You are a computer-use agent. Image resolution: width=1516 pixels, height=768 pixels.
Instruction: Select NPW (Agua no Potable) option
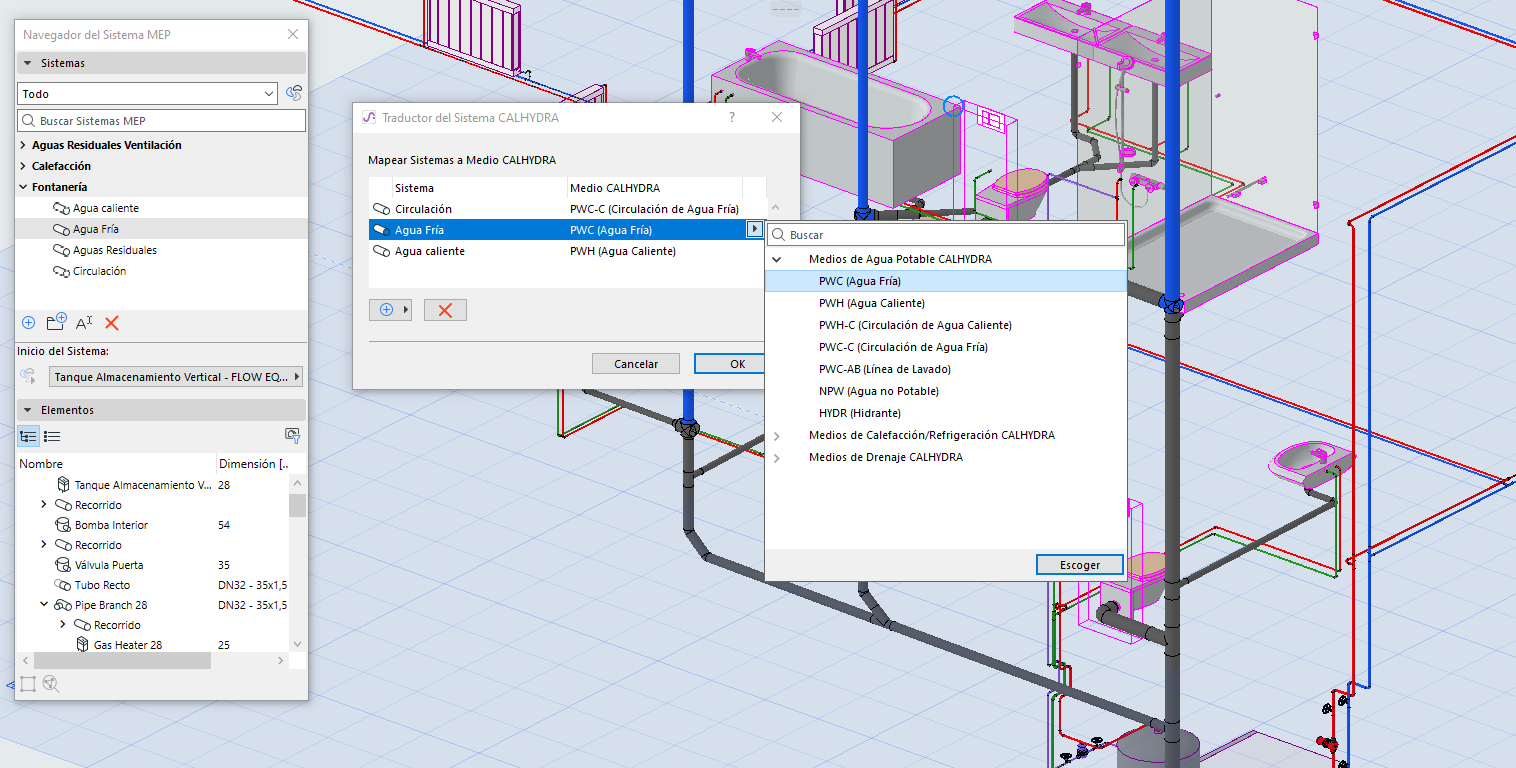(878, 391)
